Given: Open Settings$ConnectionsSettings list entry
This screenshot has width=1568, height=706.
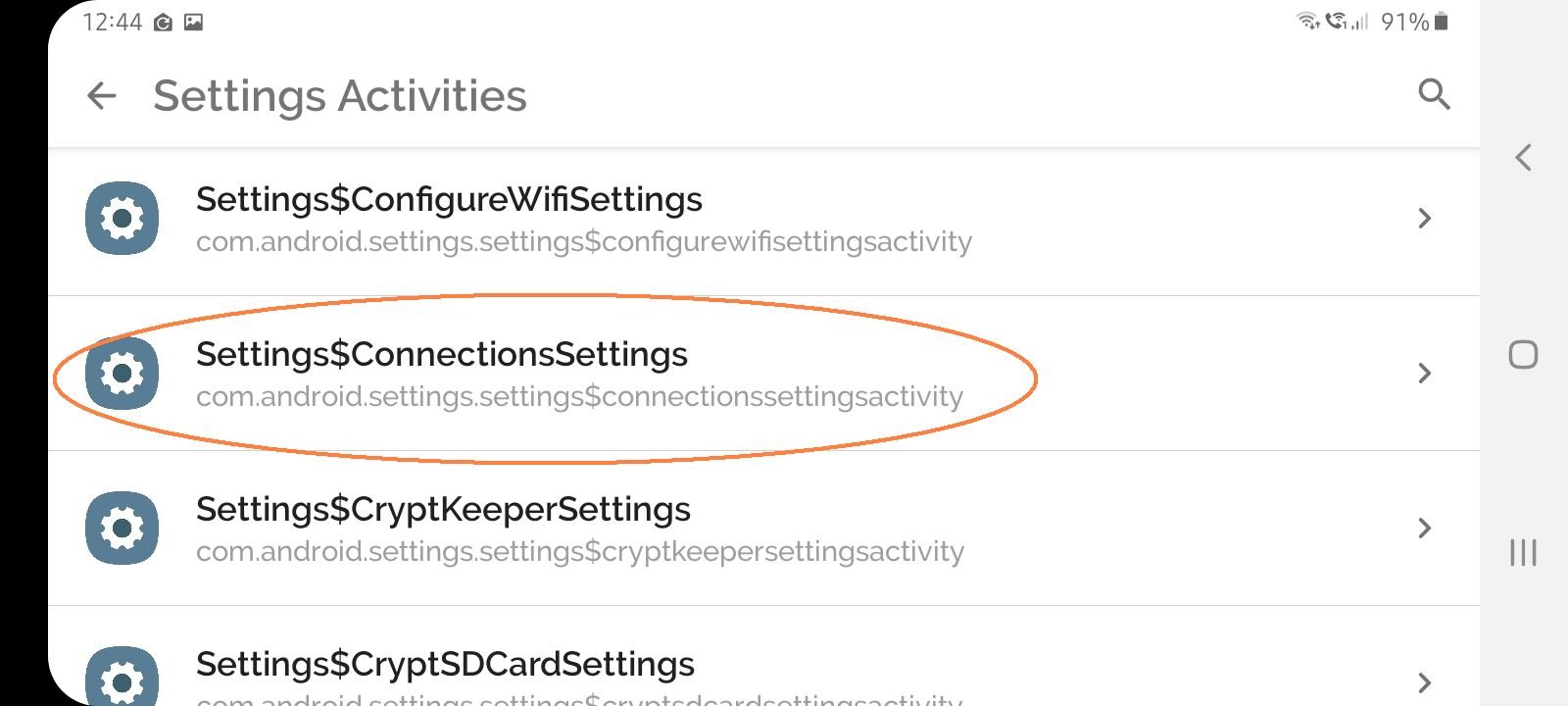Looking at the screenshot, I should pyautogui.click(x=763, y=374).
